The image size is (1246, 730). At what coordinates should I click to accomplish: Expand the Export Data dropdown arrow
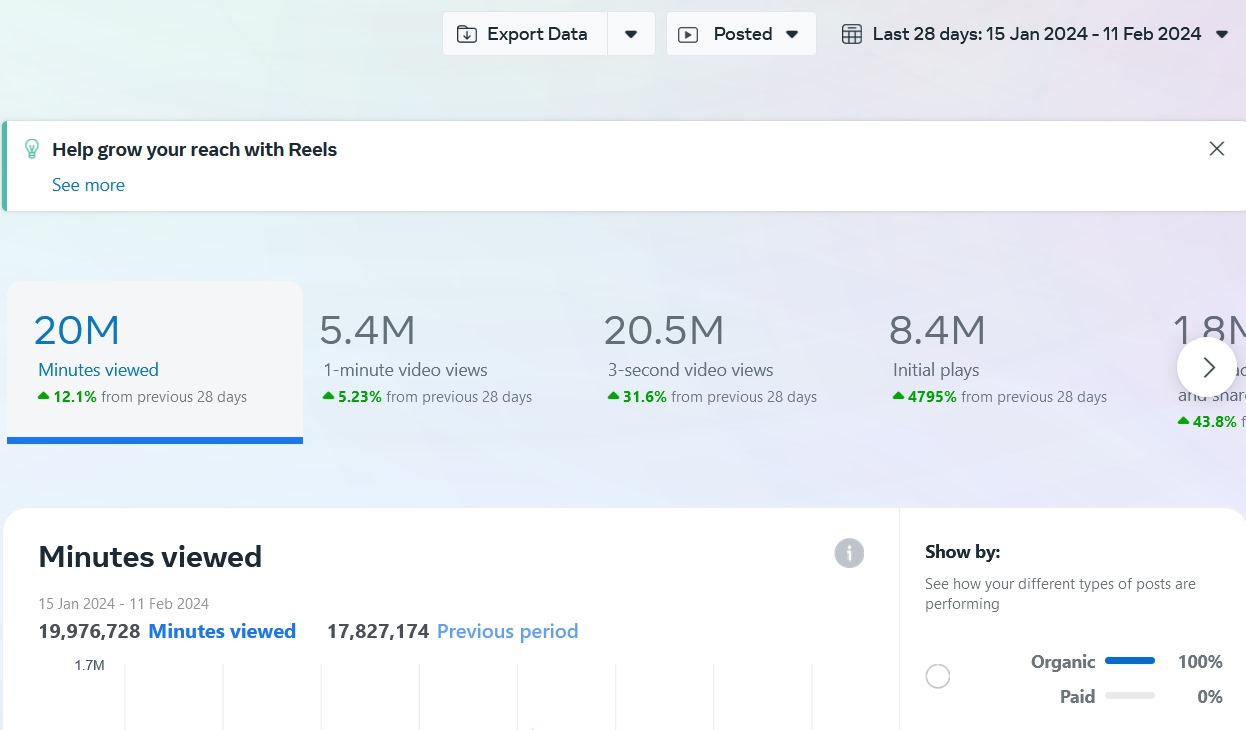point(631,34)
